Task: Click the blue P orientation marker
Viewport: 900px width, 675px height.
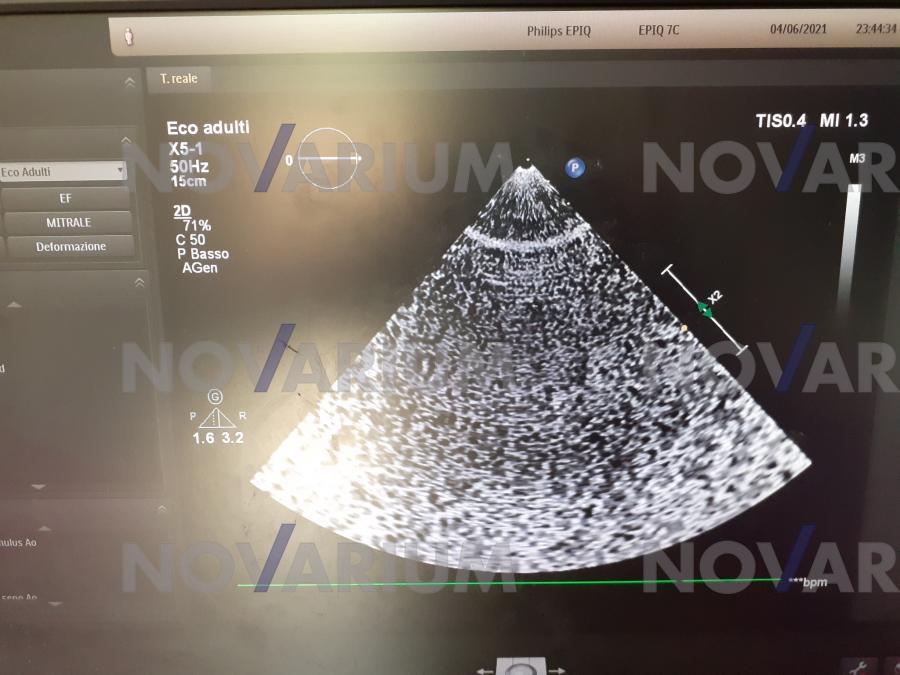Action: [x=574, y=168]
